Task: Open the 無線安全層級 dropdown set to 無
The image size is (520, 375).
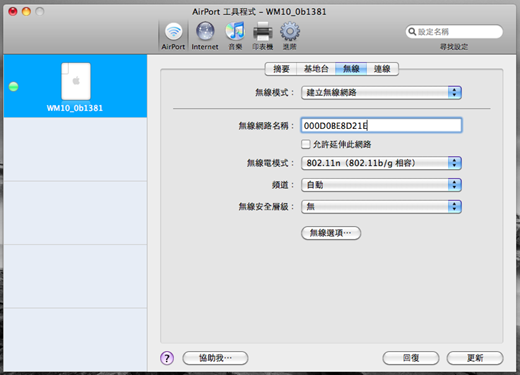Action: coord(381,207)
